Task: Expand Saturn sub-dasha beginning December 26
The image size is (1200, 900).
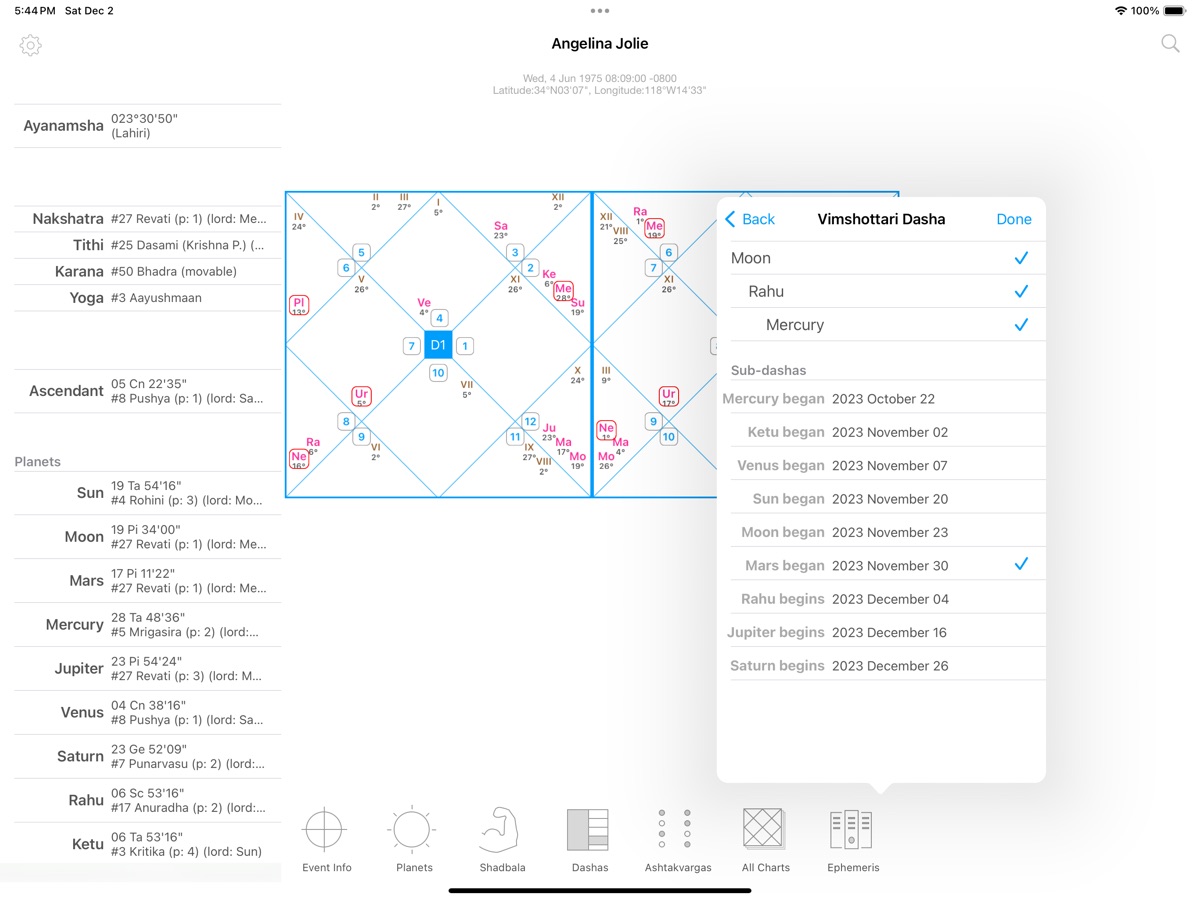Action: point(882,666)
